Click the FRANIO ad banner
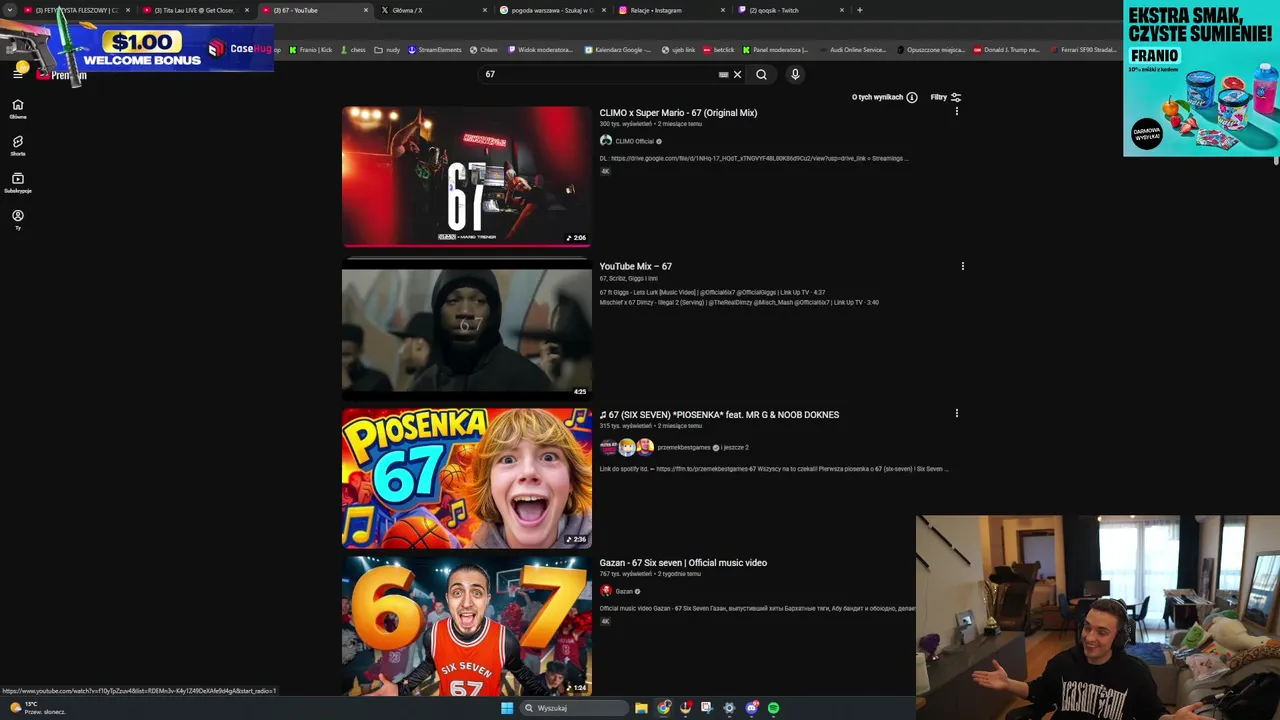The height and width of the screenshot is (720, 1280). point(1201,78)
